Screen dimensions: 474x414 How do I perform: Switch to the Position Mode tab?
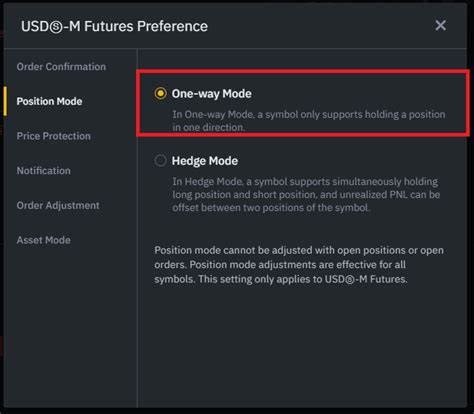pos(49,101)
